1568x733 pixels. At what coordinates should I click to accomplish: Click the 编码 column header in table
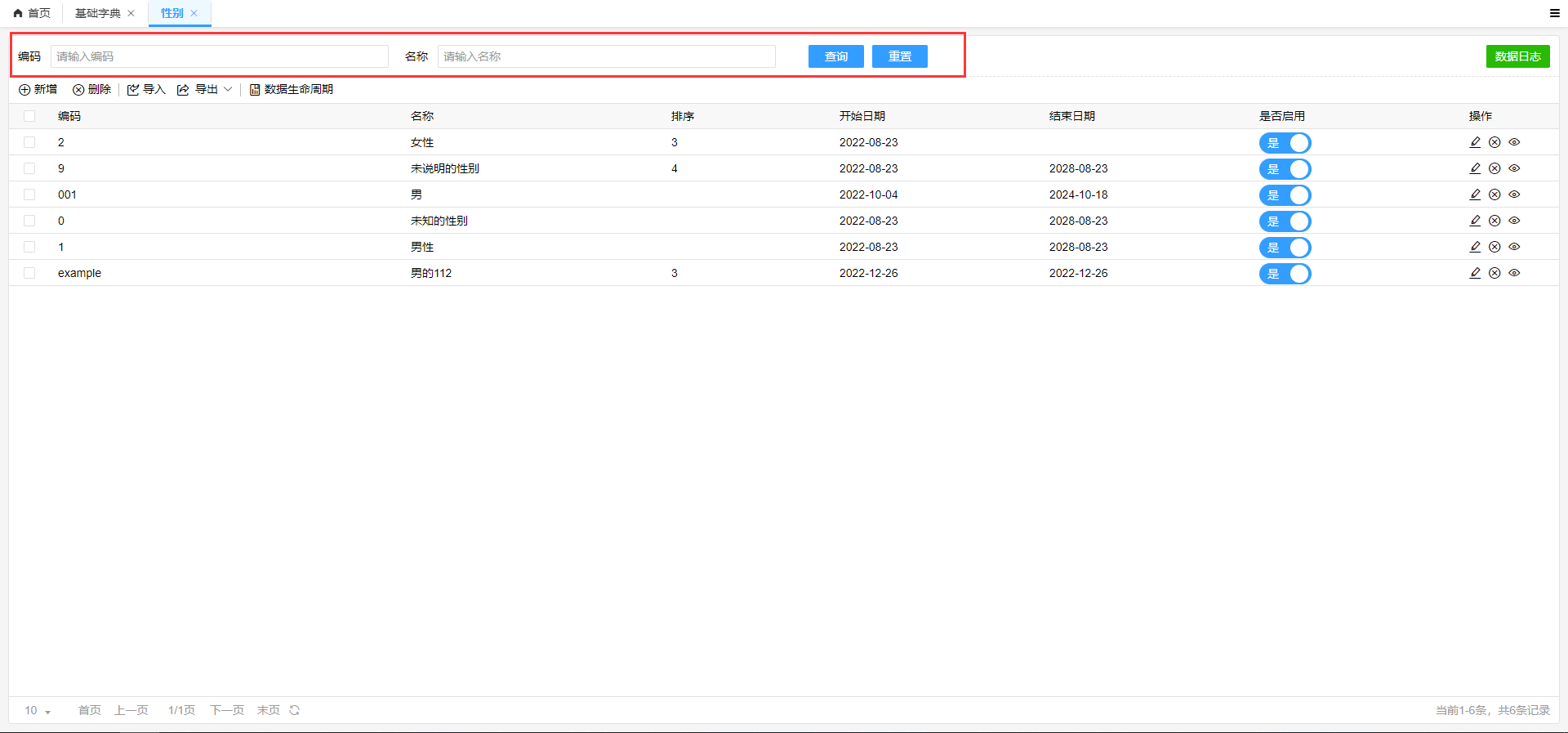click(69, 116)
